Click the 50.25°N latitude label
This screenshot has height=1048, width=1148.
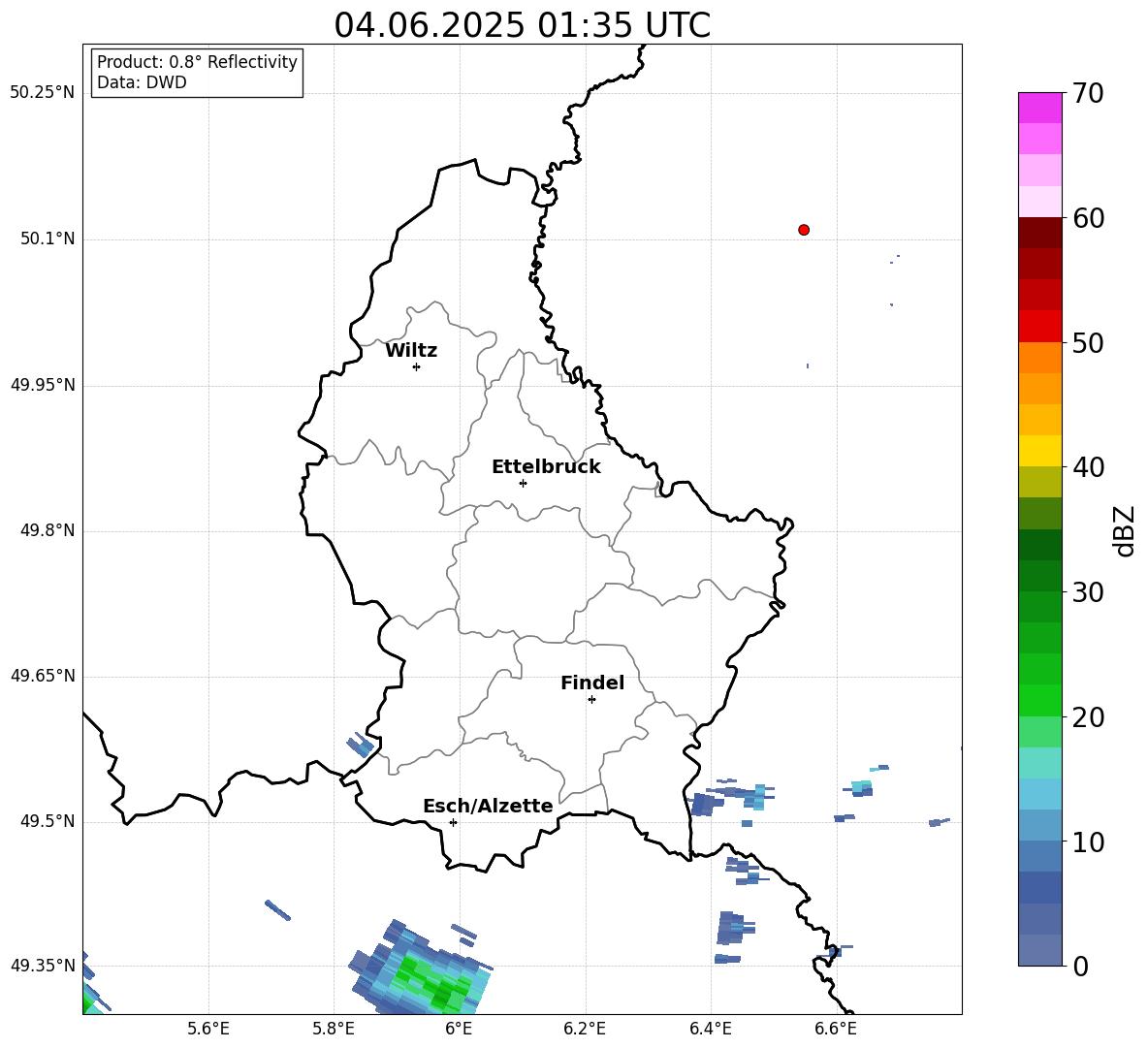click(x=43, y=93)
